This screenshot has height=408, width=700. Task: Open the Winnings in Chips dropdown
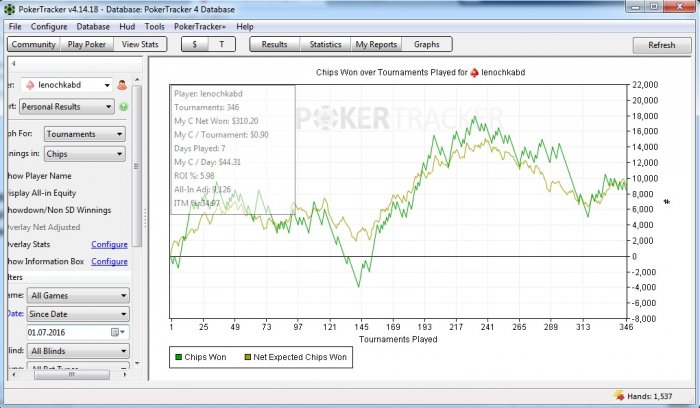85,154
